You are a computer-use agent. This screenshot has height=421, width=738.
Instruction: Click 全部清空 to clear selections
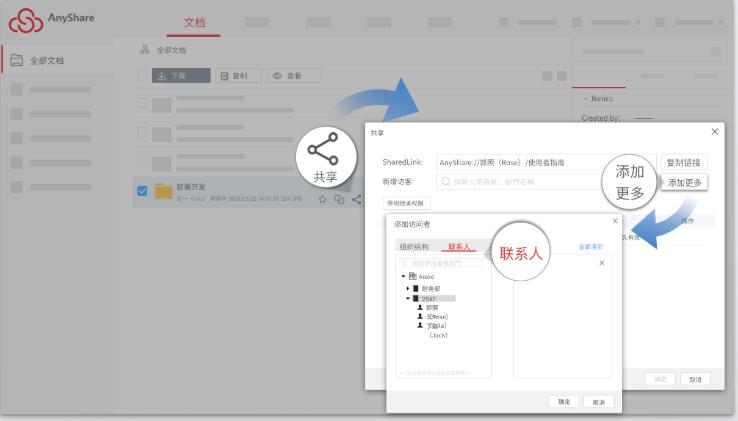point(593,246)
